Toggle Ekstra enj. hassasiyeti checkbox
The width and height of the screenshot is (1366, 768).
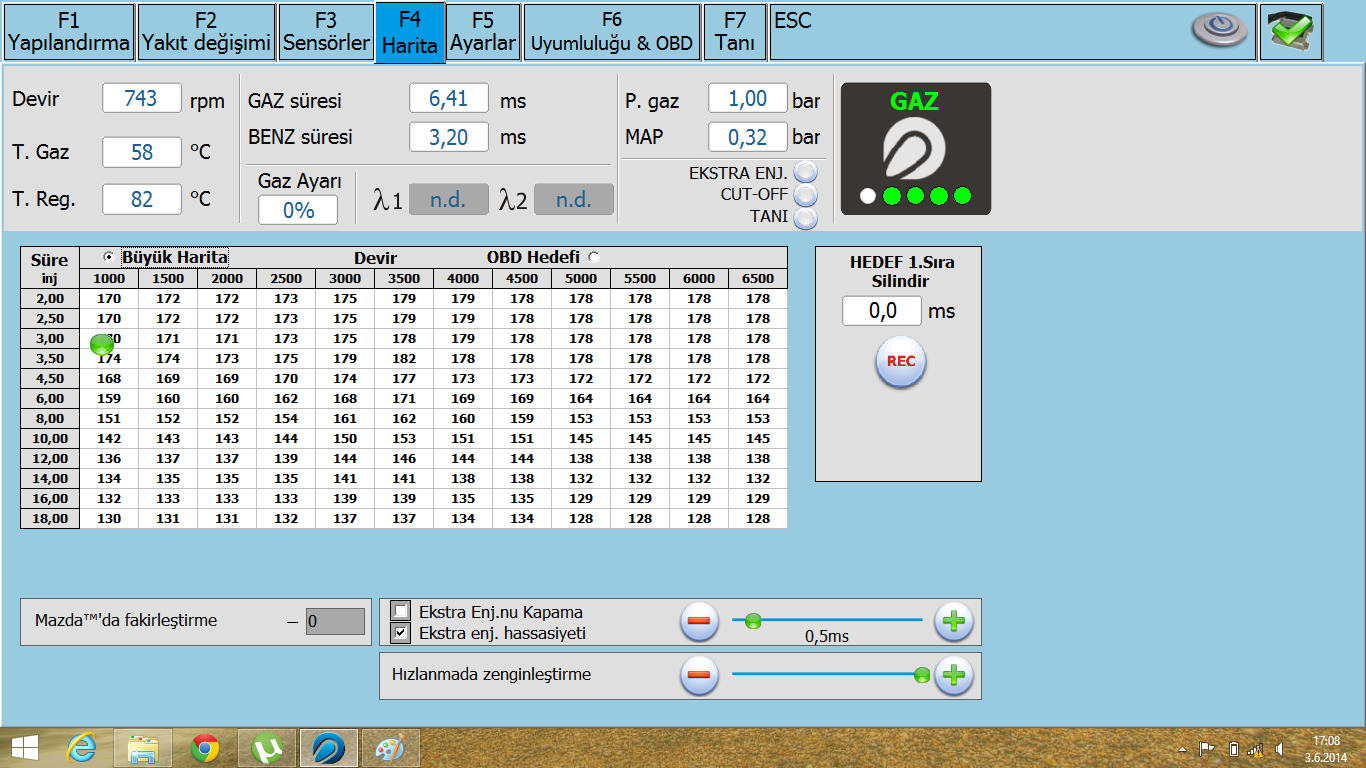[401, 632]
